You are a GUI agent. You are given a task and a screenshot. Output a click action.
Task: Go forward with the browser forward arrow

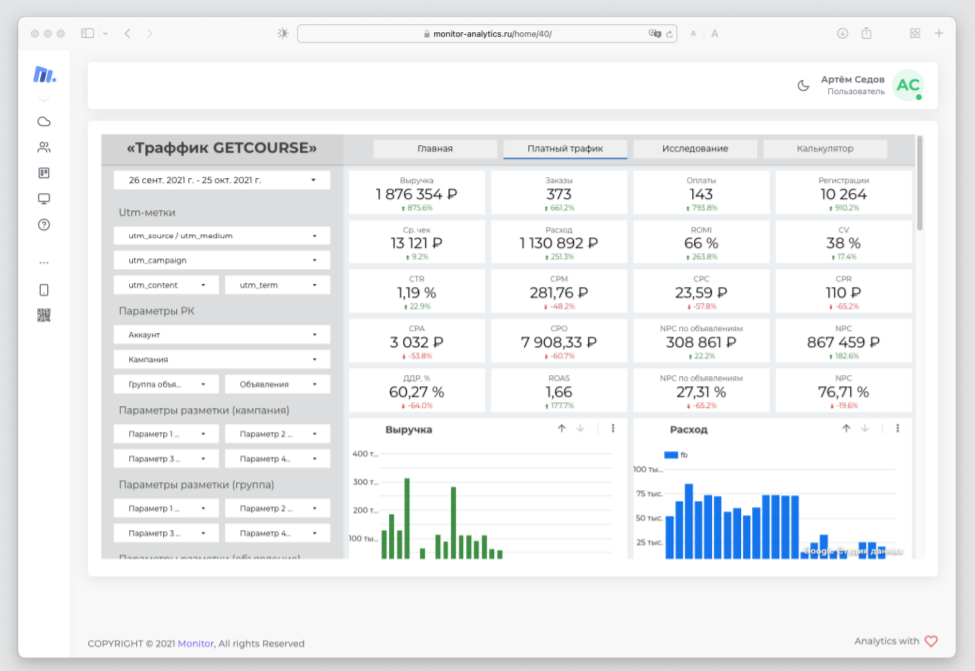click(x=149, y=34)
